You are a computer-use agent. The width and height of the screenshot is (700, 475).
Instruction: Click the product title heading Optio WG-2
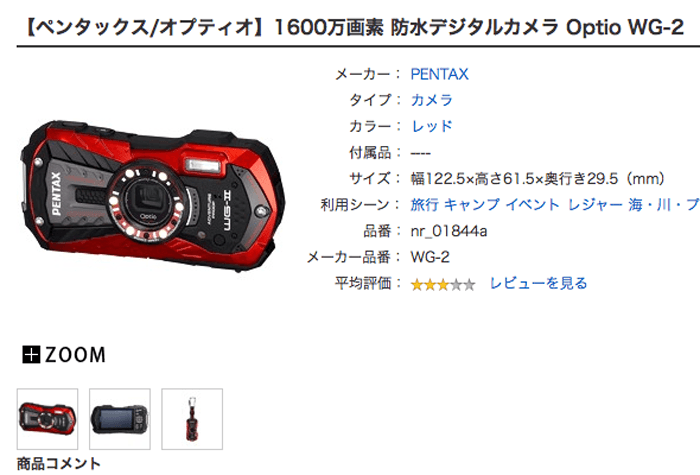pos(354,28)
